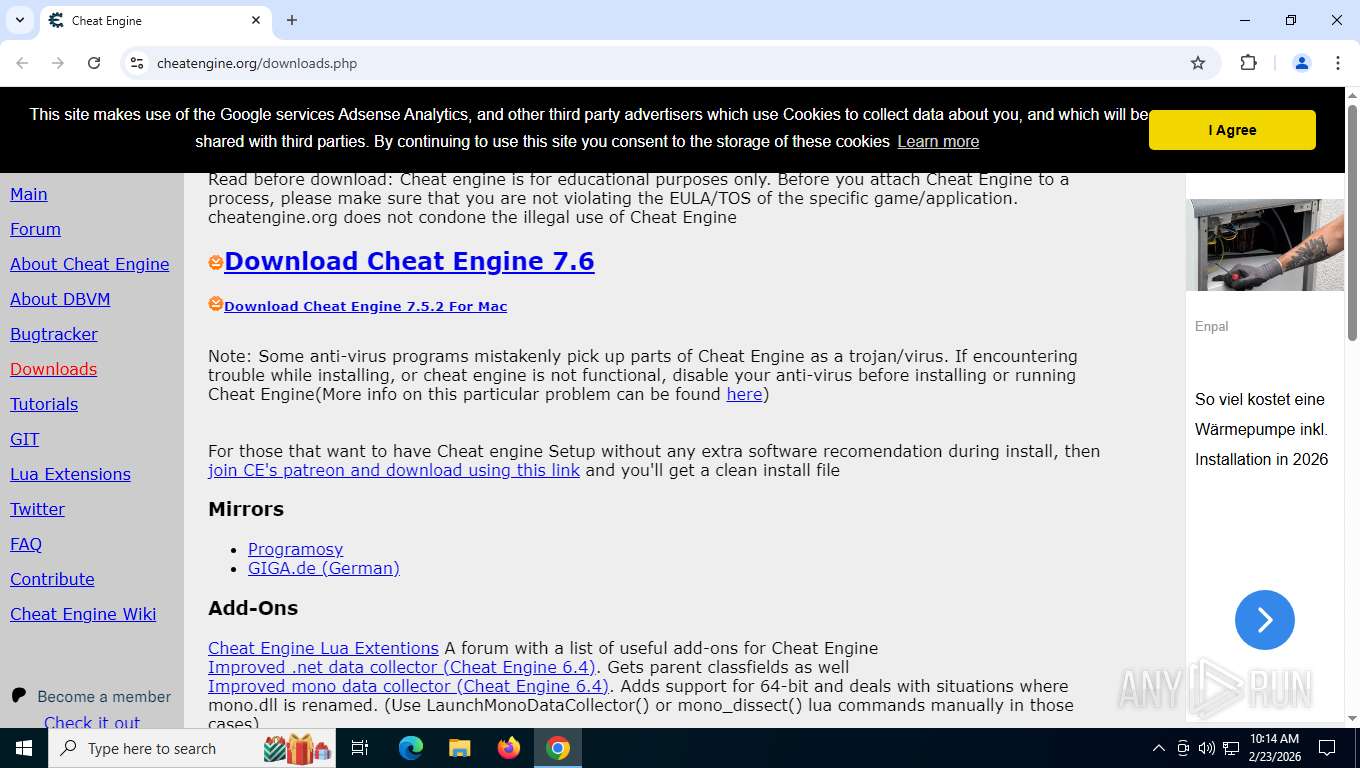This screenshot has width=1360, height=768.
Task: Open the Chrome three-dot menu
Action: [1338, 63]
